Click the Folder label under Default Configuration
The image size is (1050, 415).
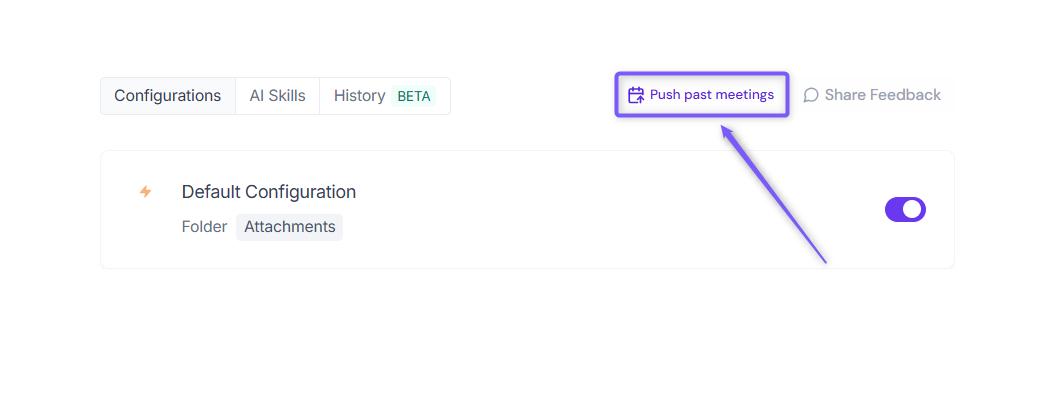pos(204,227)
